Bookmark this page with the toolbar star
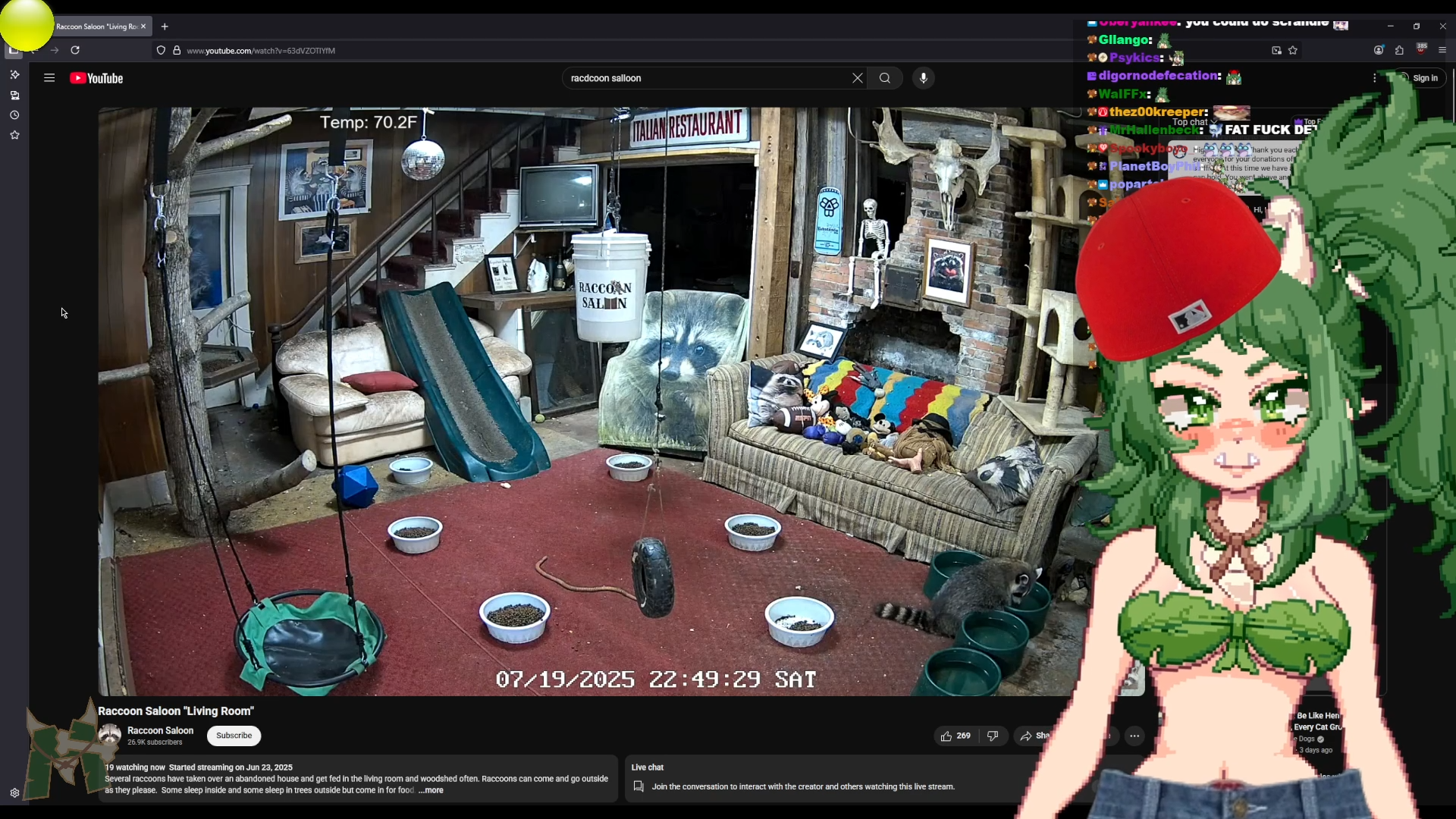 pos(1293,50)
